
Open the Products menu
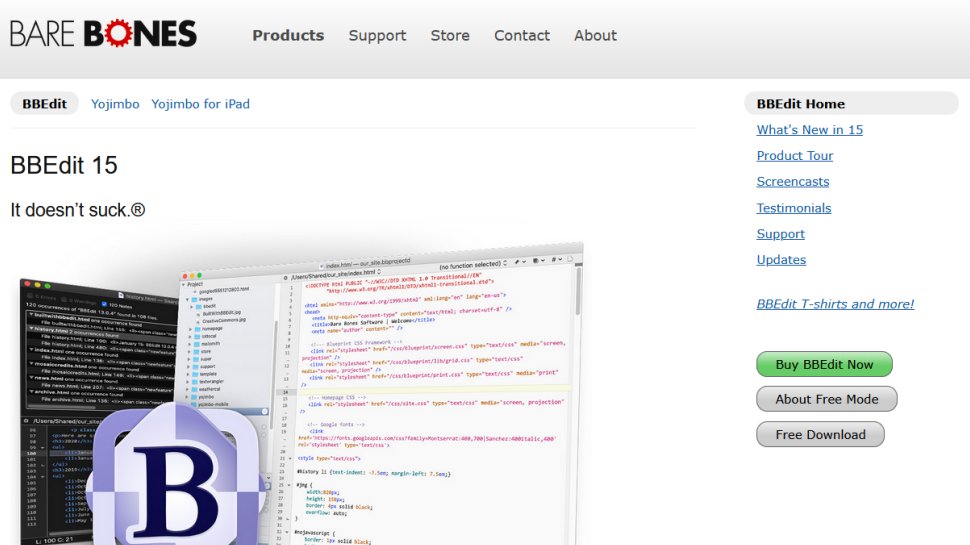coord(288,35)
